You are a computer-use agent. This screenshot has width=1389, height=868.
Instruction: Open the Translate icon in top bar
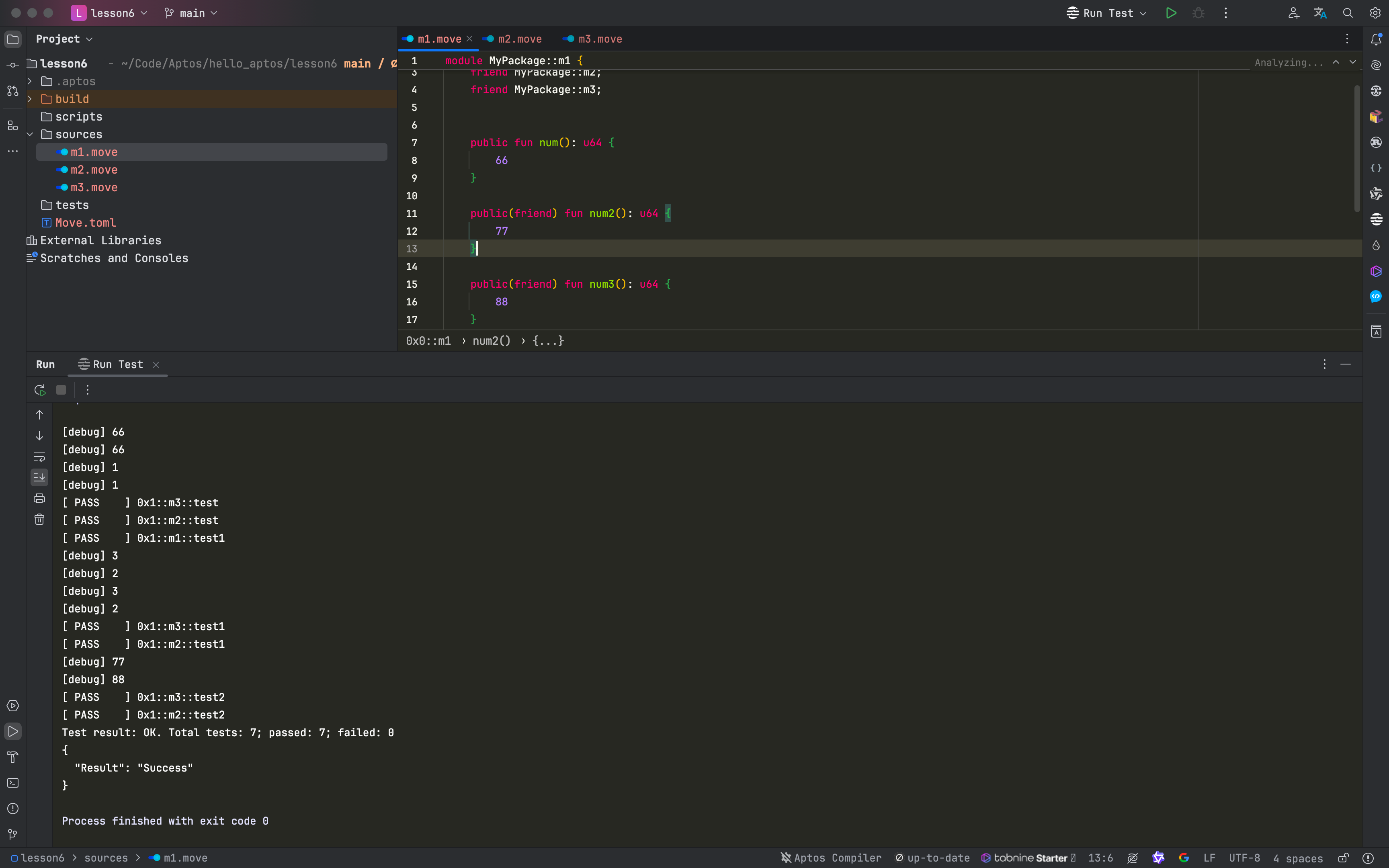[x=1320, y=12]
